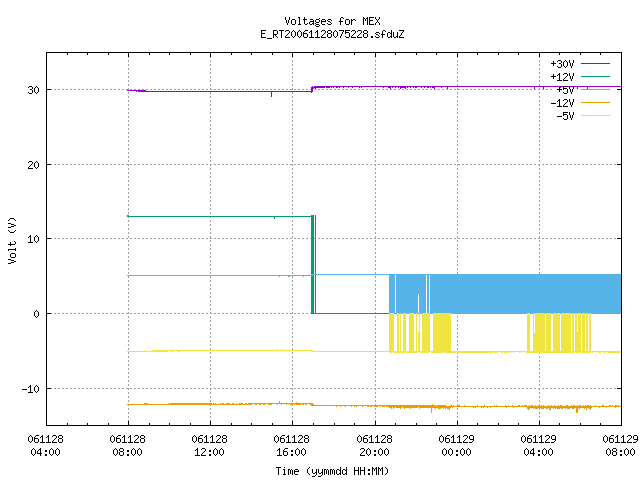Select the file name E_RT20061128075228.sfduZ
The height and width of the screenshot is (480, 640).
pyautogui.click(x=332, y=34)
